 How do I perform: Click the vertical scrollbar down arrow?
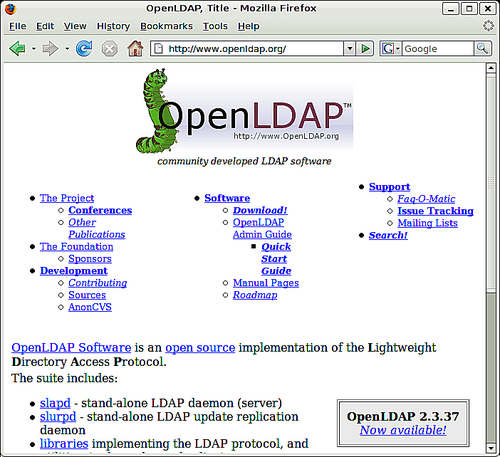(x=491, y=448)
